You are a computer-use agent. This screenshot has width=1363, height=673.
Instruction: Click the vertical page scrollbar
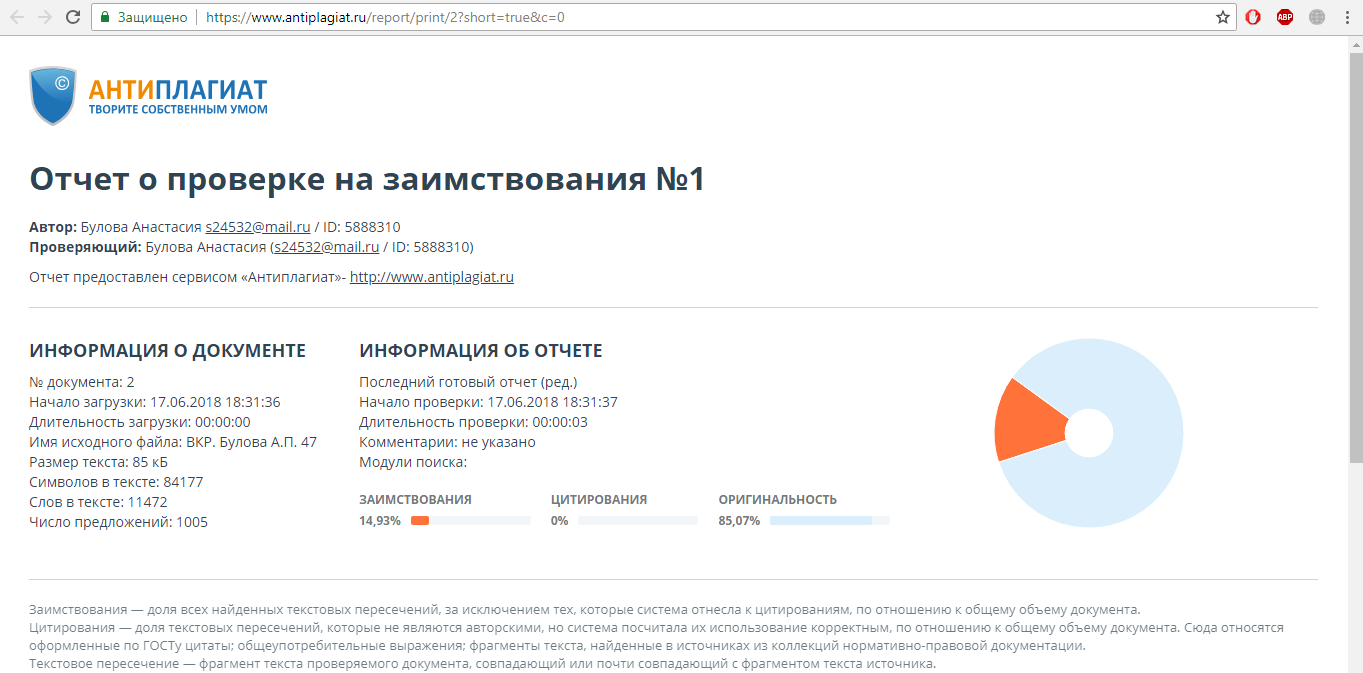[x=1355, y=300]
